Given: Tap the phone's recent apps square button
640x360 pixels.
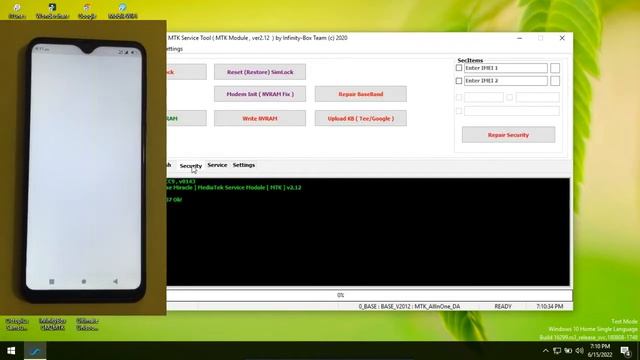Looking at the screenshot, I should click(x=52, y=282).
